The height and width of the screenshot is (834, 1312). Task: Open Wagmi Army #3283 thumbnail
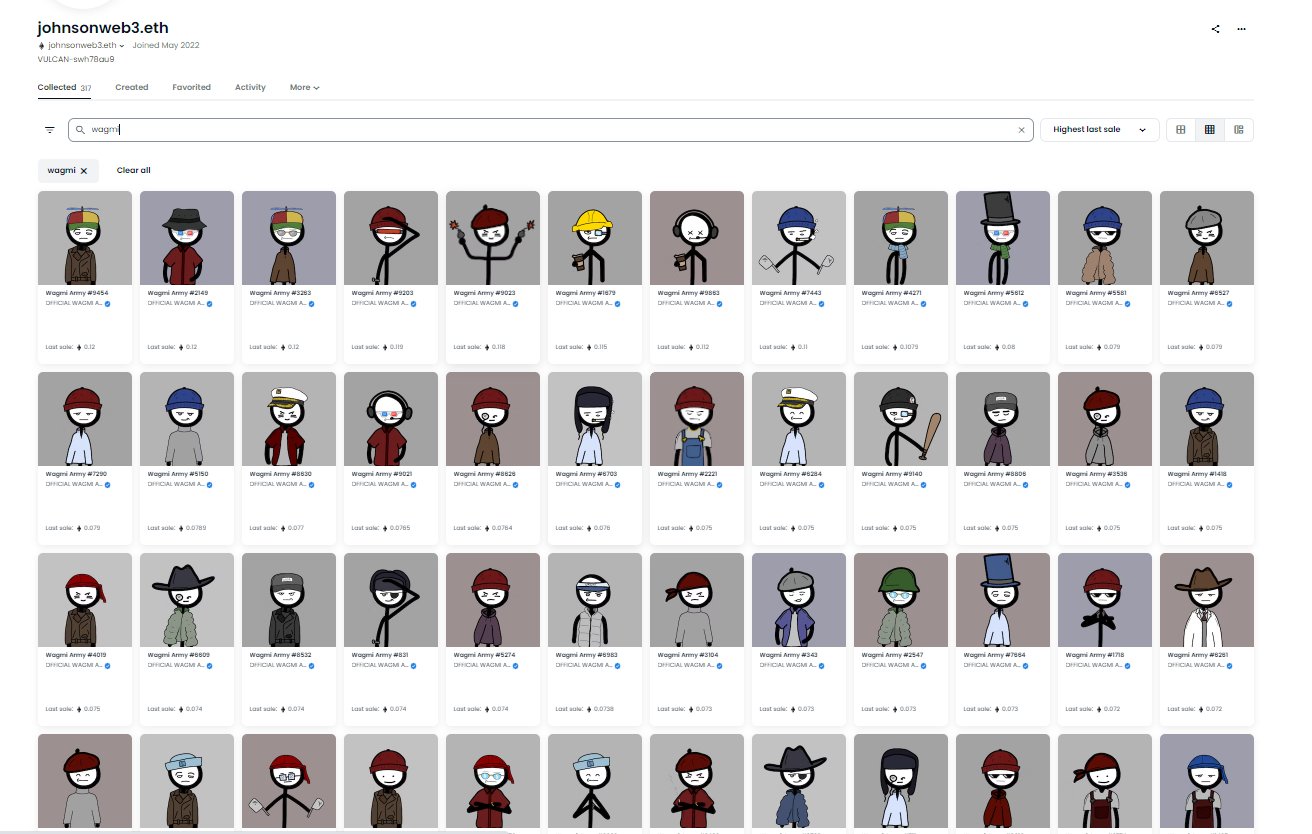click(289, 238)
